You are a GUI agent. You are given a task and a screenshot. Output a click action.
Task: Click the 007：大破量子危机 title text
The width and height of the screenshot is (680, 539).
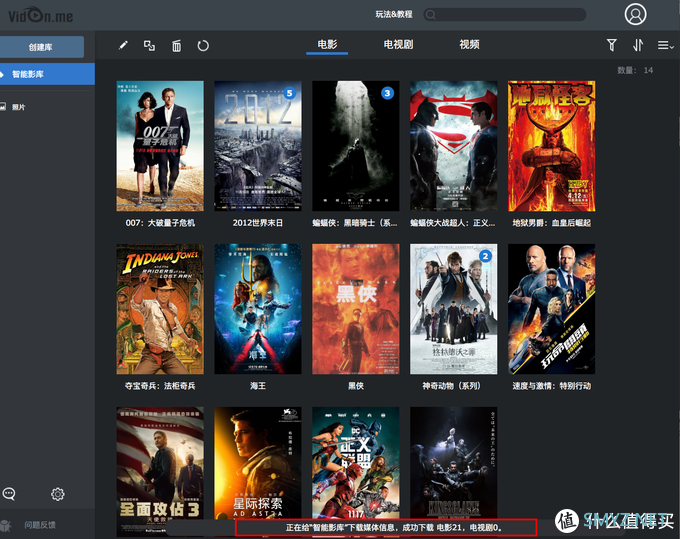[160, 223]
